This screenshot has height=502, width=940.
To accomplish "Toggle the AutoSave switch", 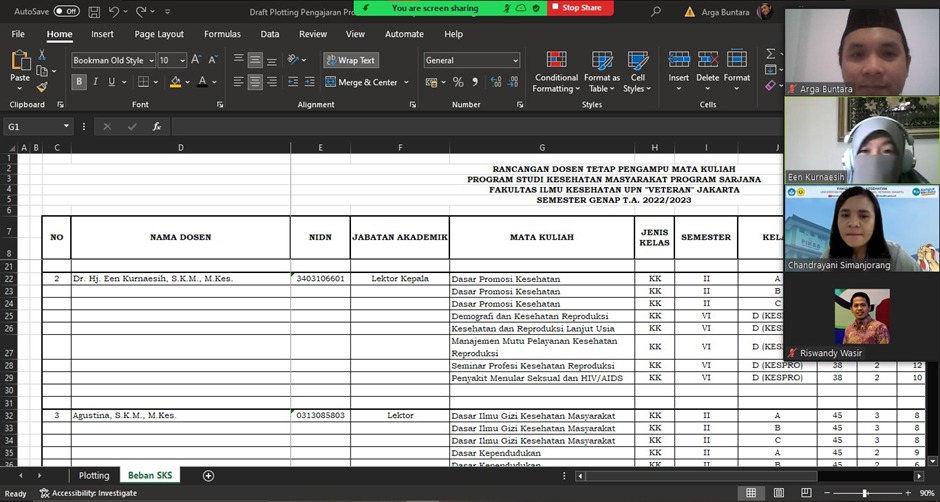I will tap(66, 11).
